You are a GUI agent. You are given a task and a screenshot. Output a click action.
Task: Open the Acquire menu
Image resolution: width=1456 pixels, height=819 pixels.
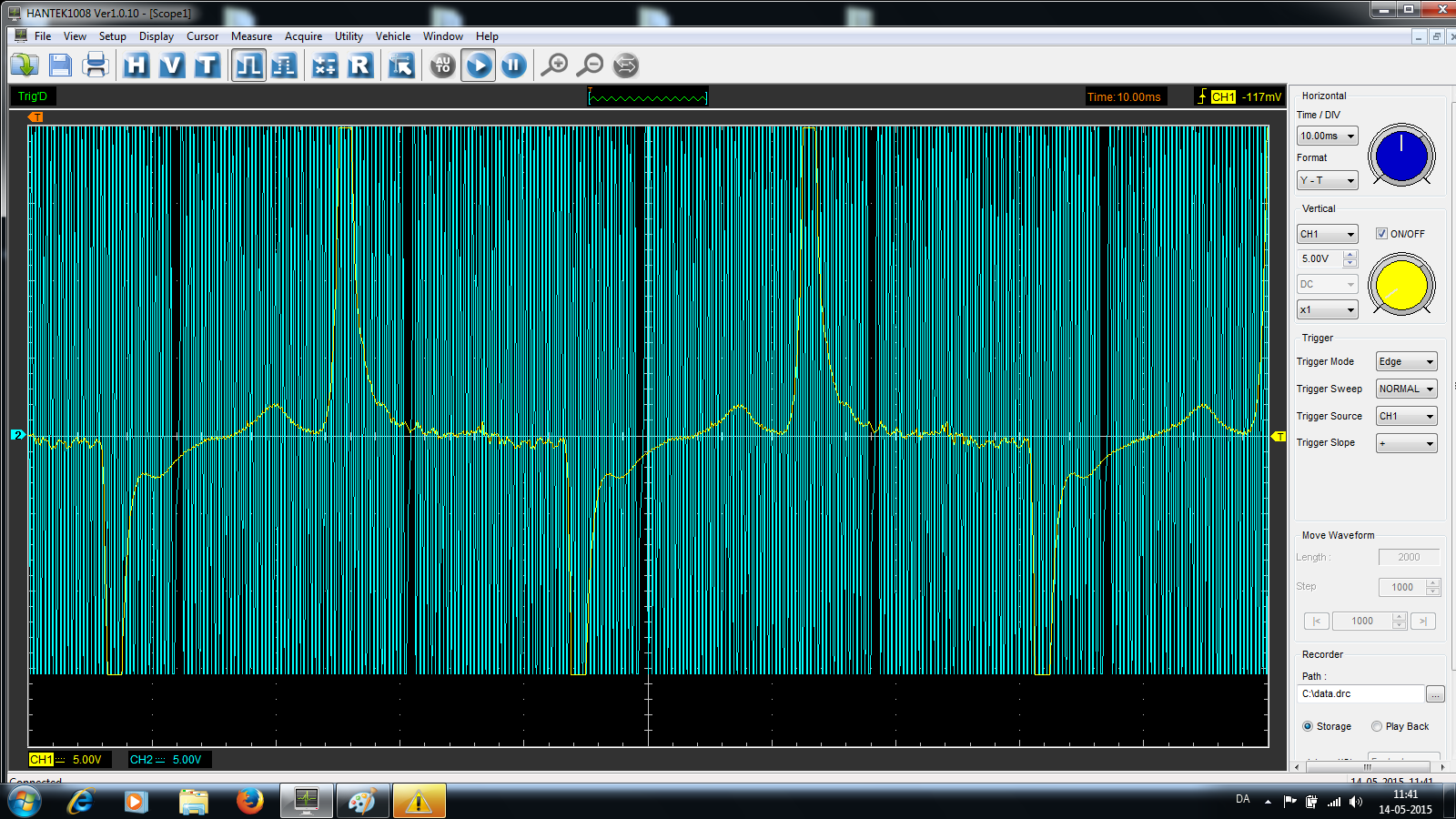pyautogui.click(x=303, y=36)
